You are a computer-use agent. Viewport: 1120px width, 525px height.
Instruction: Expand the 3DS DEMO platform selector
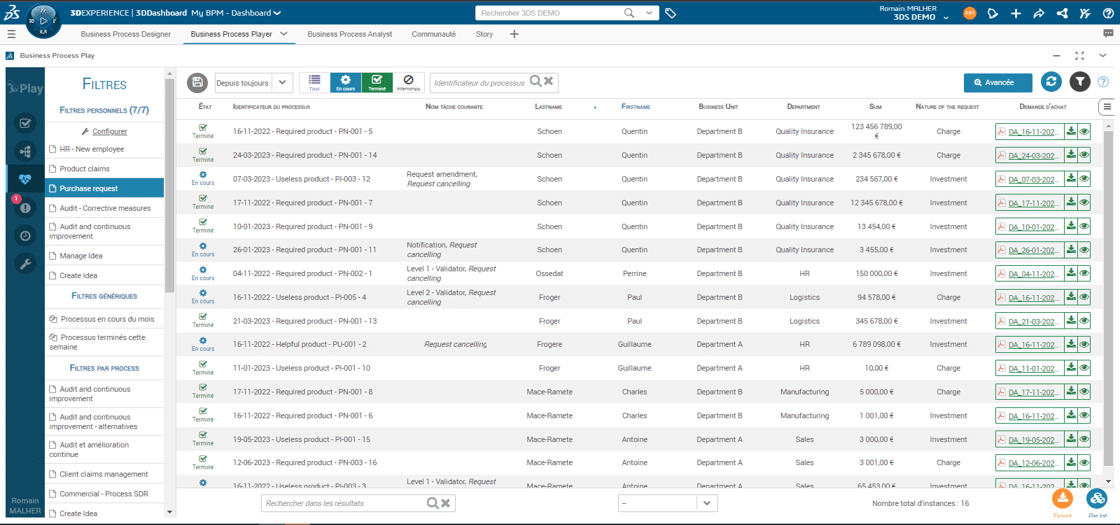pyautogui.click(x=946, y=17)
